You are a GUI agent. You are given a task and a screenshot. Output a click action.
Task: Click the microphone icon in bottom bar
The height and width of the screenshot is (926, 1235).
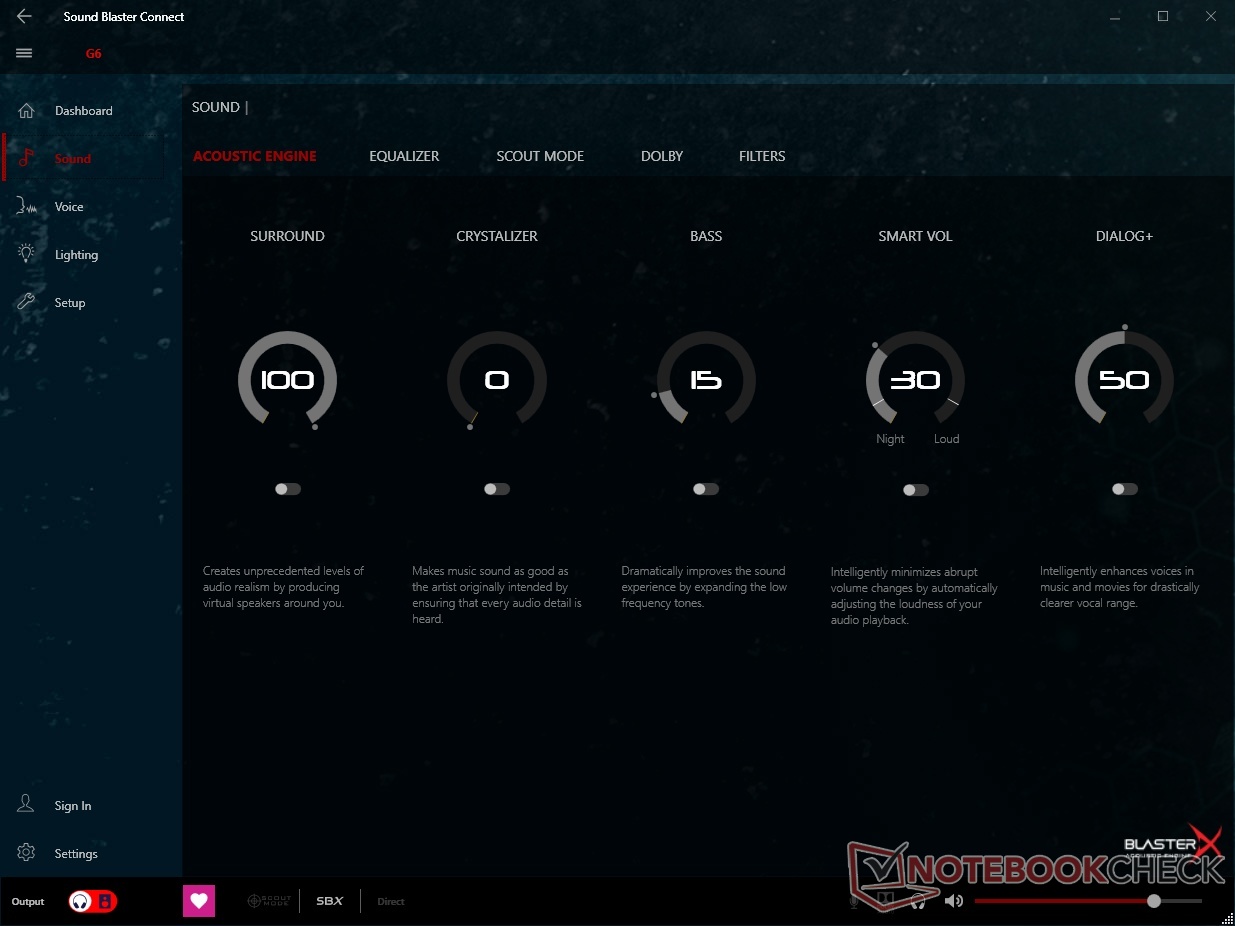tap(853, 901)
